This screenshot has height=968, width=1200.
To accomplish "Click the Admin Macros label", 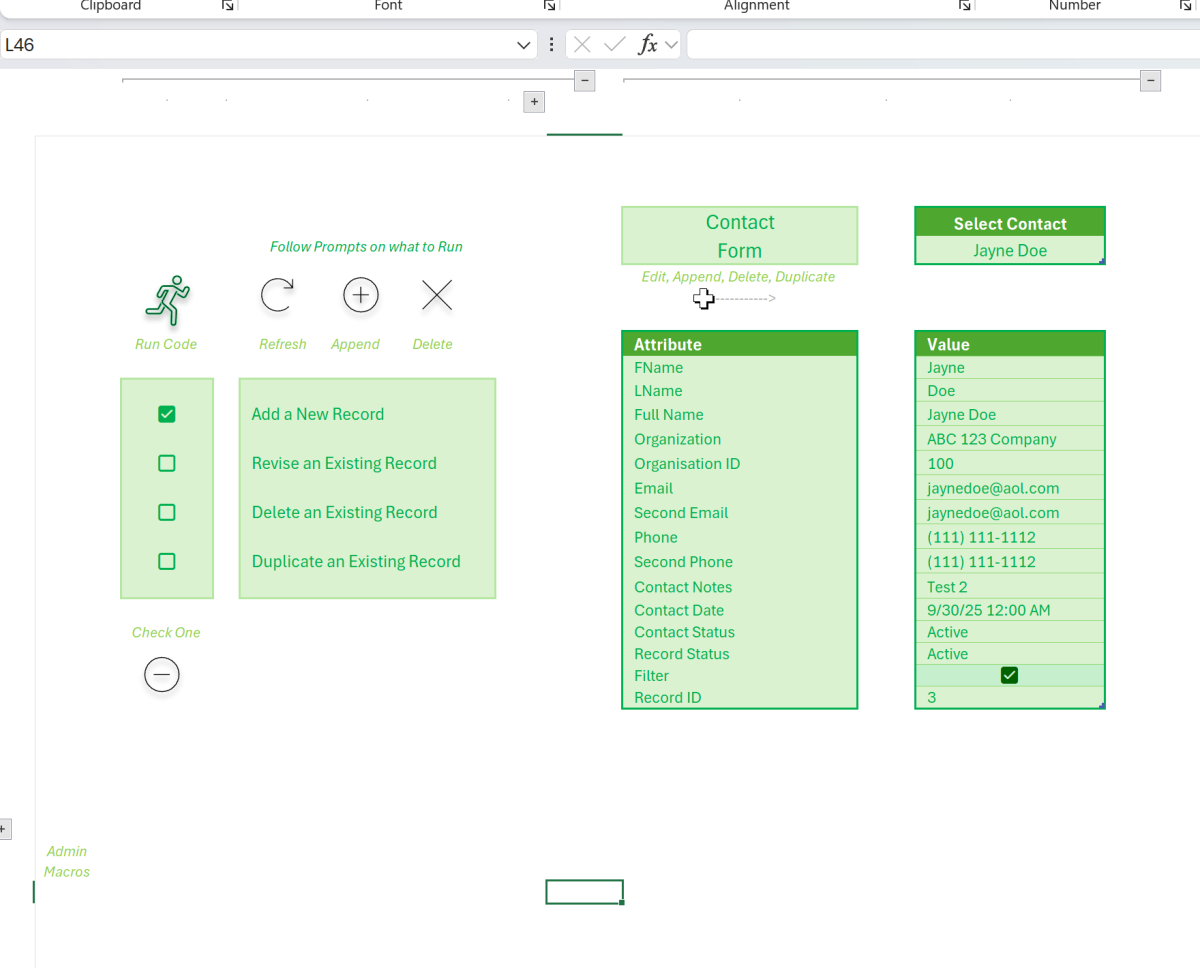I will [x=67, y=861].
